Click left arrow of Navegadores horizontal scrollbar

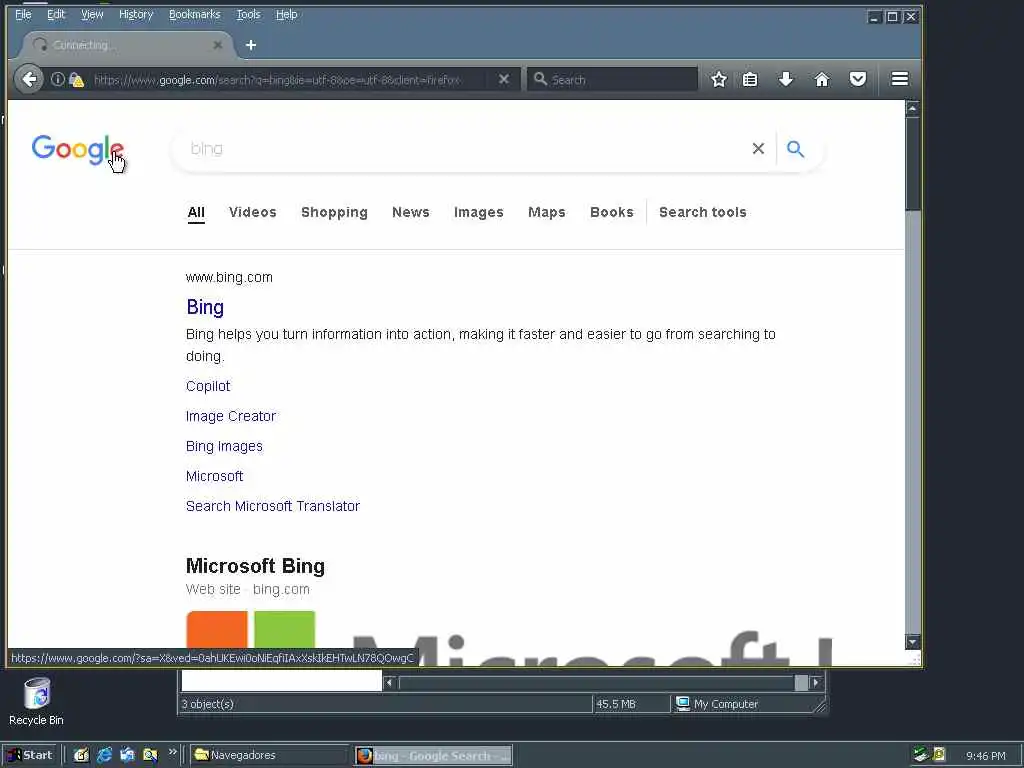pyautogui.click(x=389, y=682)
